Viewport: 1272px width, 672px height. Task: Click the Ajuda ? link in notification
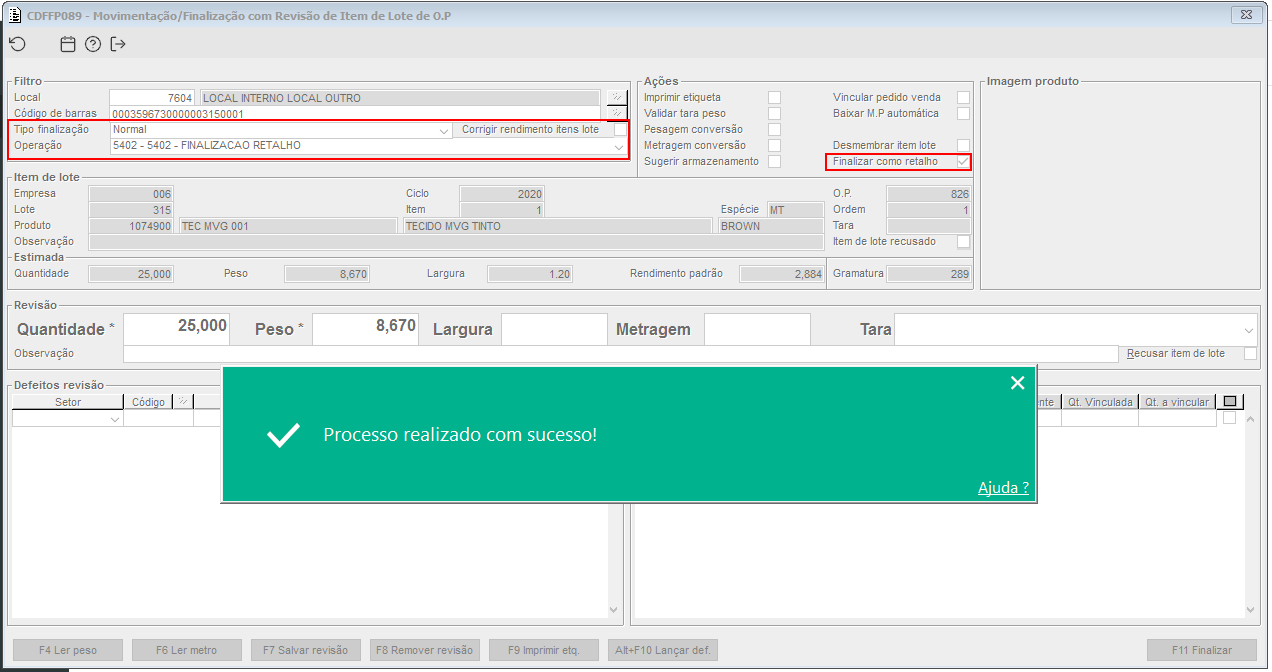(1003, 487)
